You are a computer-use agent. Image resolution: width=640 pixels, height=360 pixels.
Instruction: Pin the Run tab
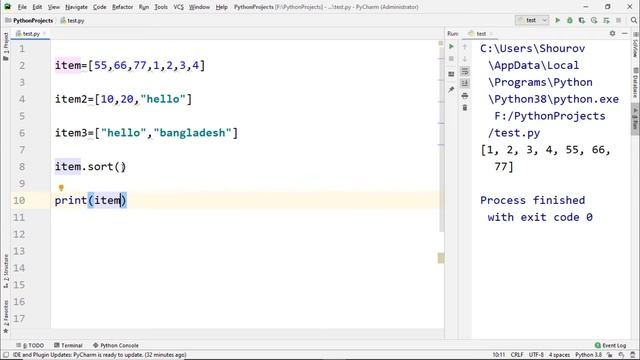(x=451, y=89)
